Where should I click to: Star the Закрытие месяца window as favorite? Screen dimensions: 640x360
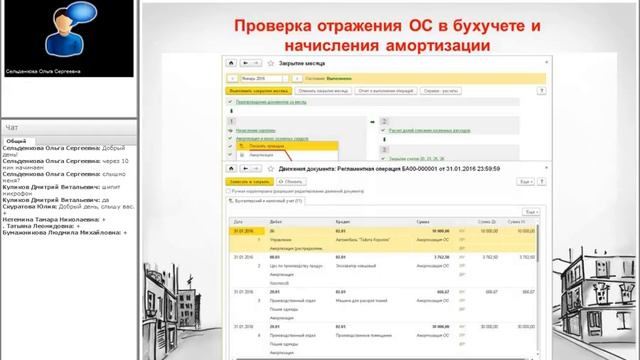pos(270,63)
